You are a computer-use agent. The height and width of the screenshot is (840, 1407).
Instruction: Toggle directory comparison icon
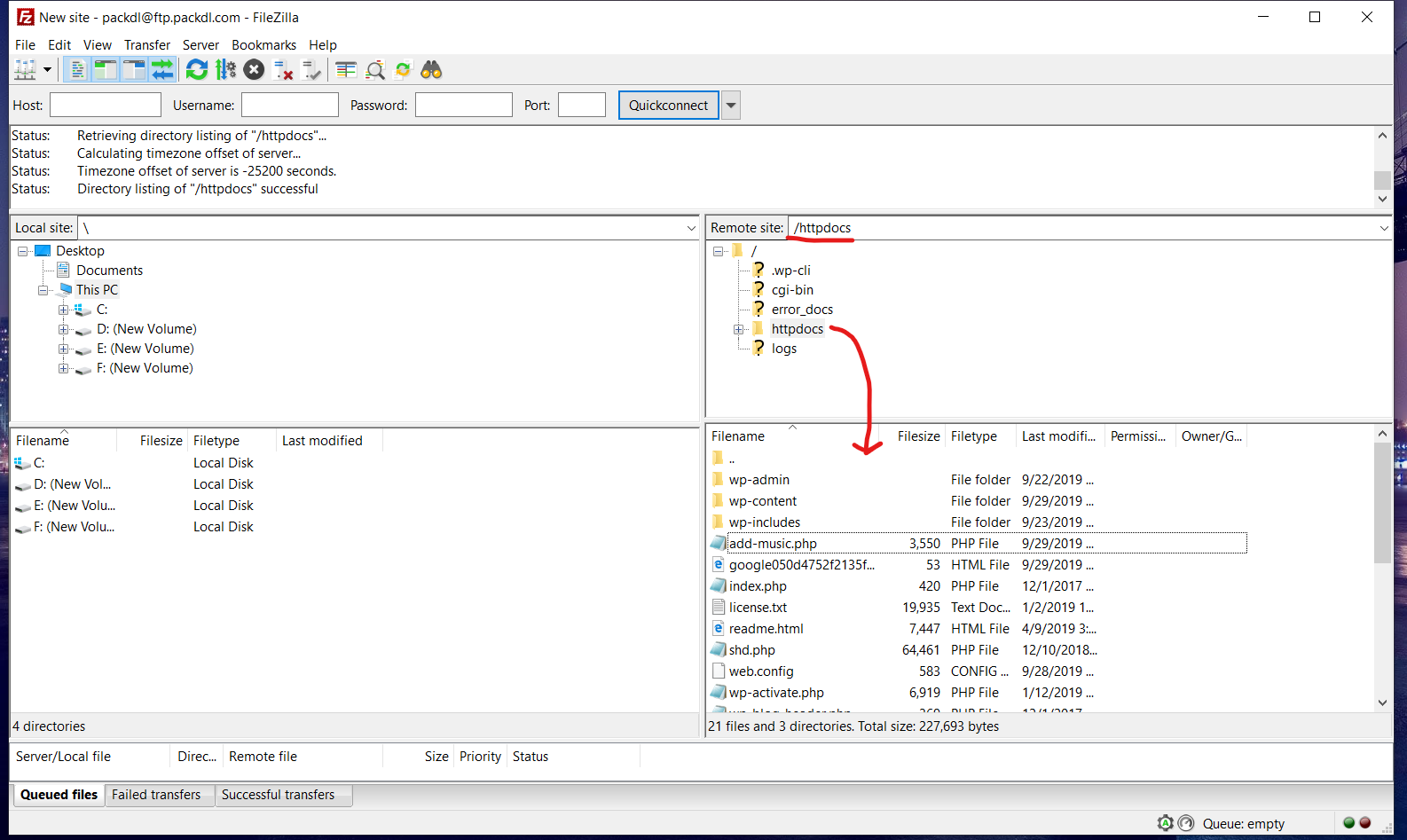(375, 70)
